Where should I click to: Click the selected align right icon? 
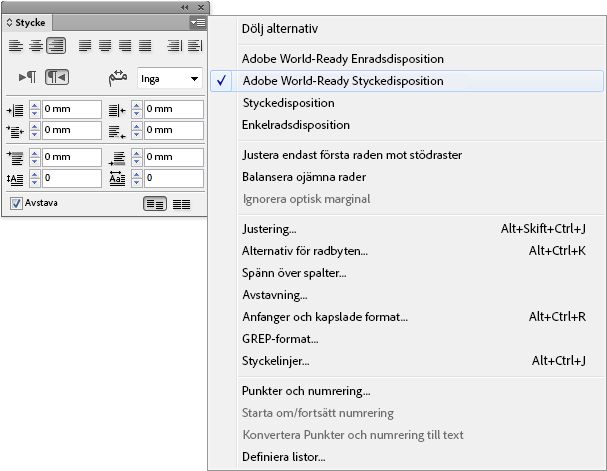(56, 46)
